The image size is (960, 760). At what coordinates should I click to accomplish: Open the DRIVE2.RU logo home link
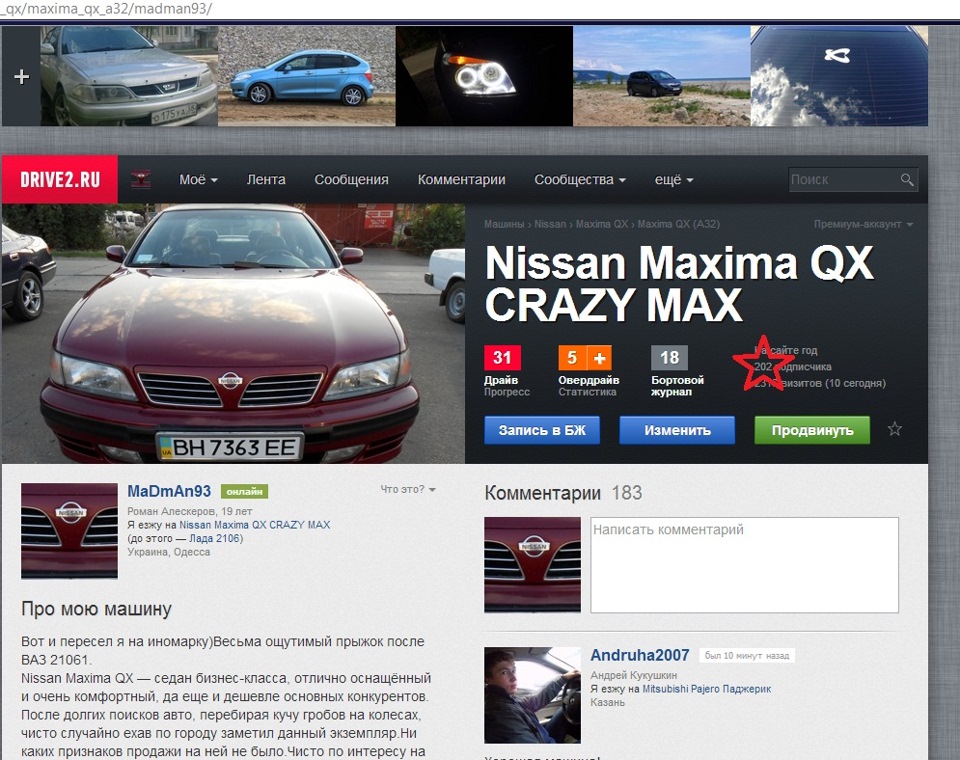point(60,179)
